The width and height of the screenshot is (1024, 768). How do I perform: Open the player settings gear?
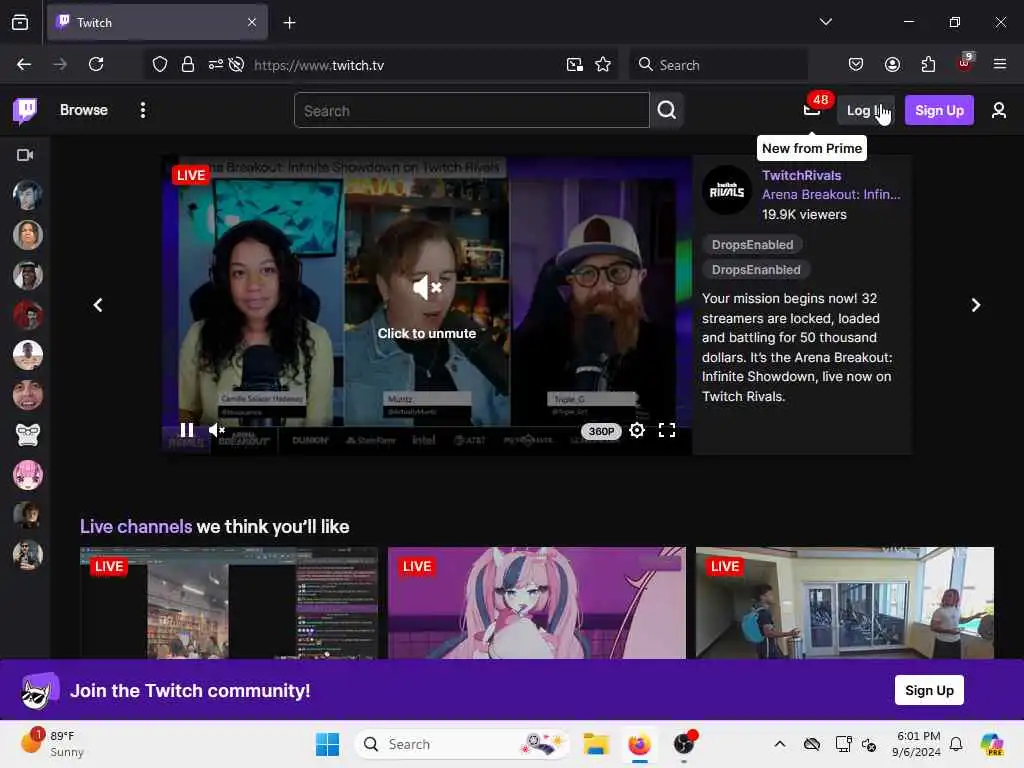click(x=637, y=430)
